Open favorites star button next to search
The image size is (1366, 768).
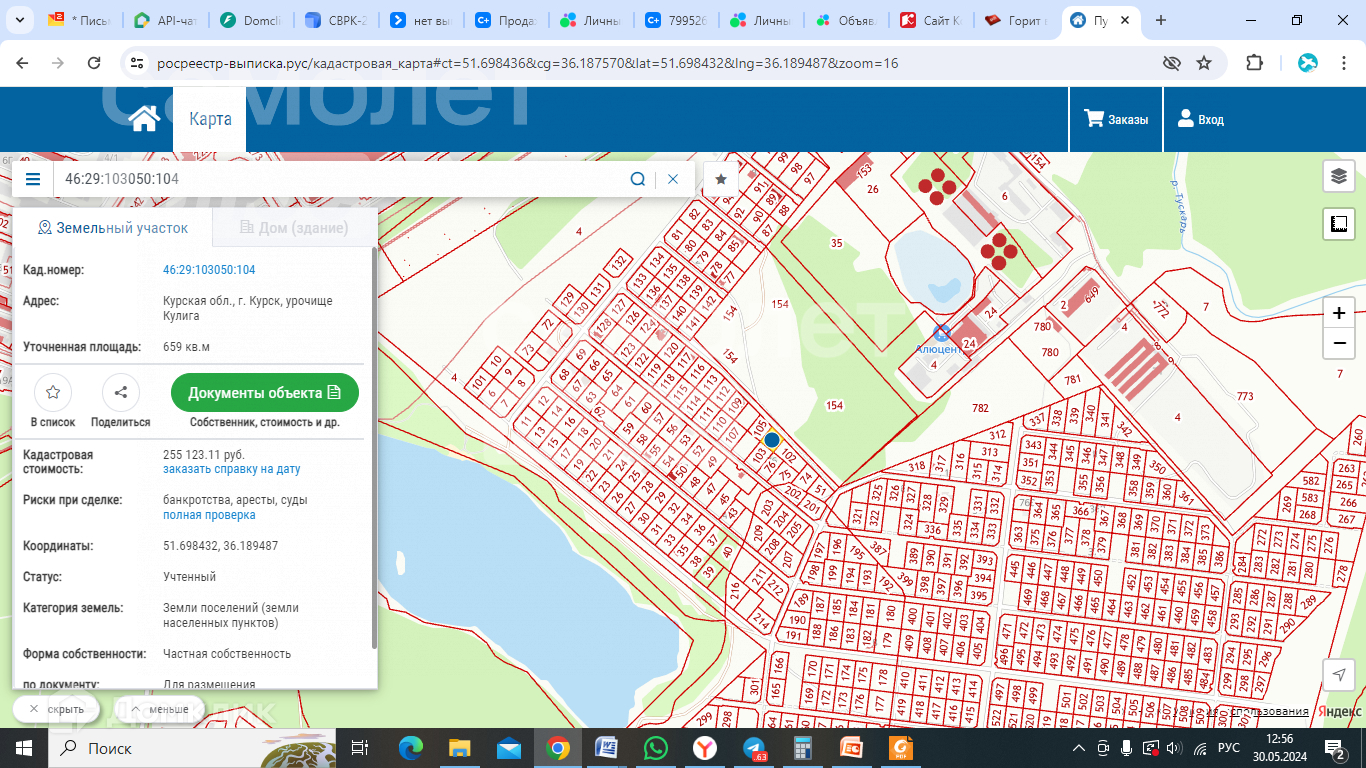click(720, 179)
